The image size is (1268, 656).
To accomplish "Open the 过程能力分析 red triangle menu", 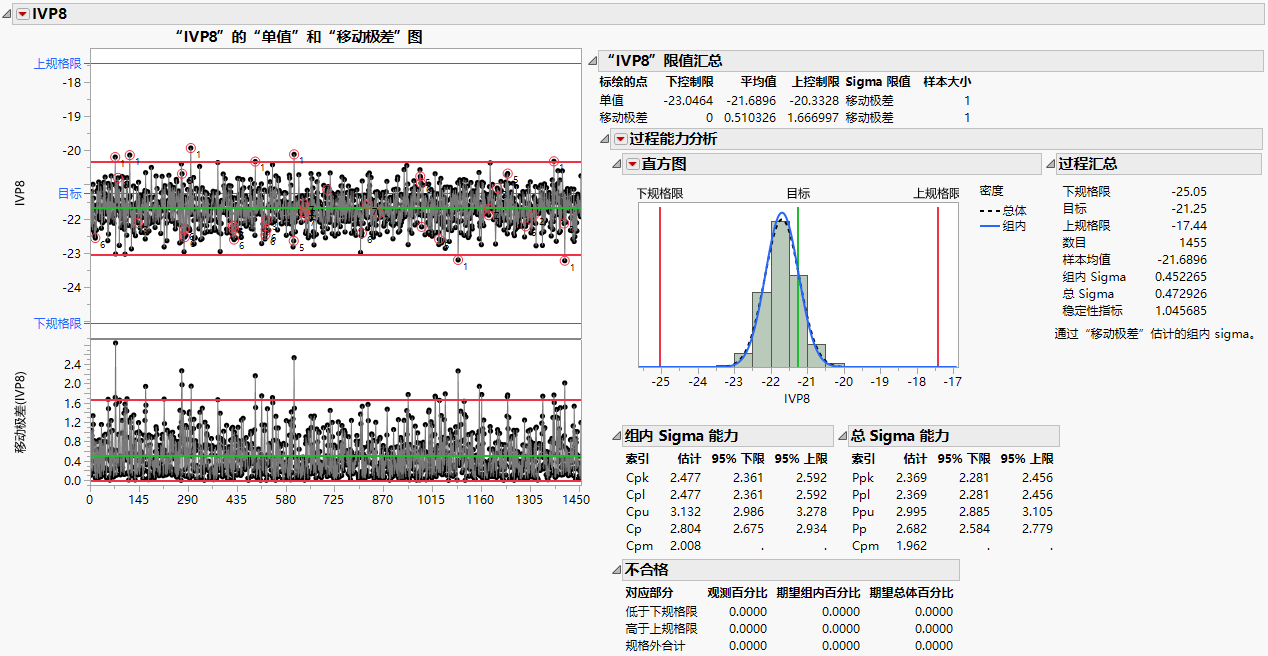I will pyautogui.click(x=620, y=139).
